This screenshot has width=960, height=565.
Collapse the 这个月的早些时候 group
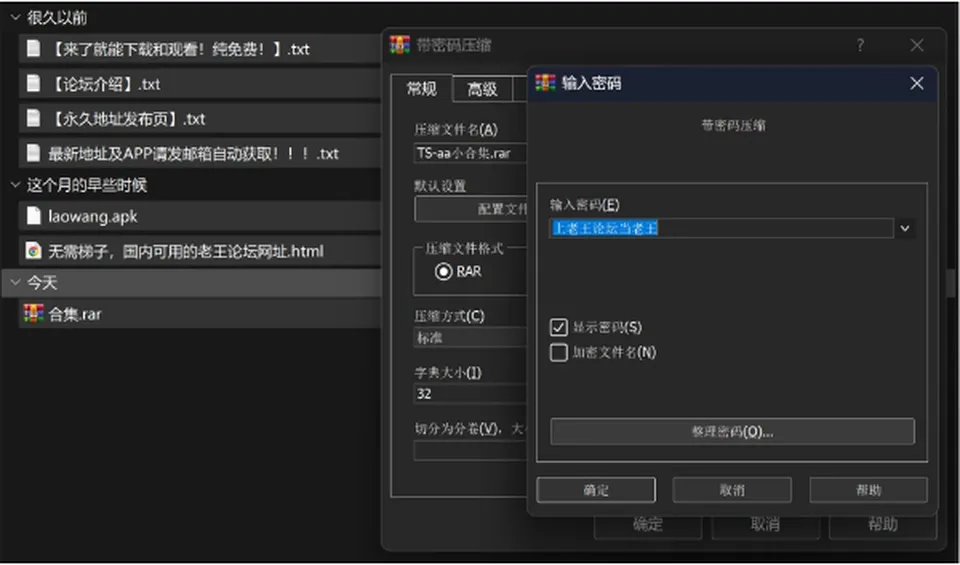pos(15,185)
